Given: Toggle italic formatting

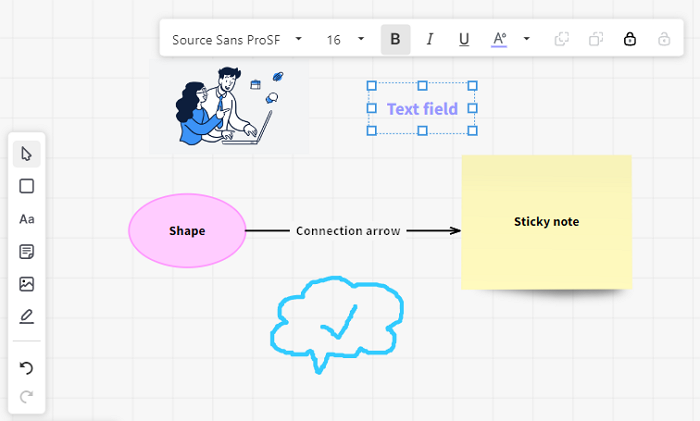Looking at the screenshot, I should coord(429,39).
